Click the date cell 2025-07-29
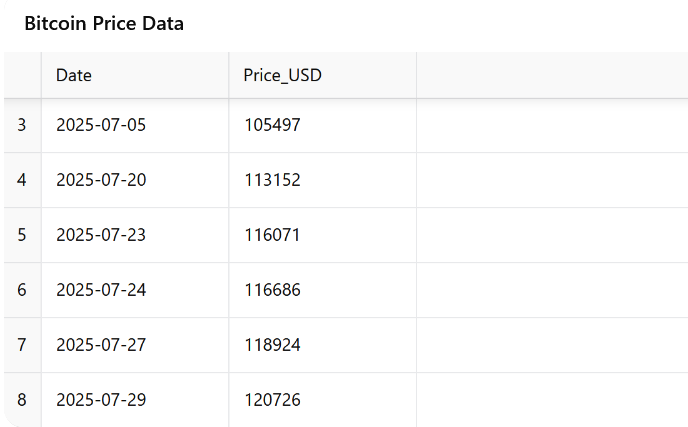The width and height of the screenshot is (688, 427). [x=135, y=400]
